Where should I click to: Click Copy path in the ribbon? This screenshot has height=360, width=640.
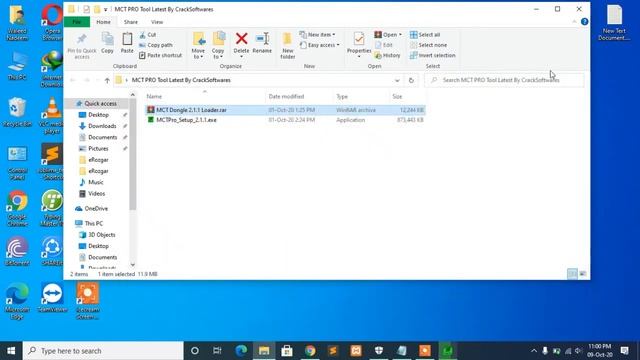pyautogui.click(x=156, y=45)
